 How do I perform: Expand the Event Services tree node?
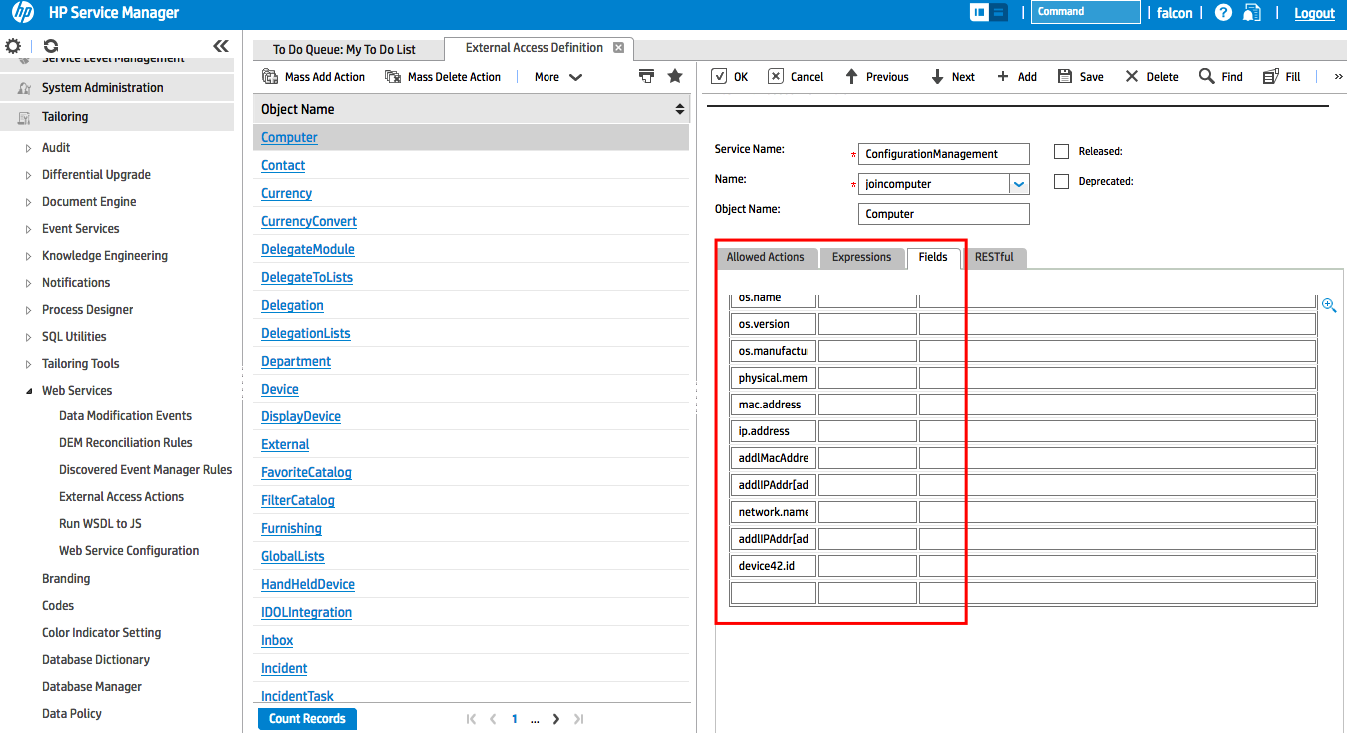pos(28,229)
